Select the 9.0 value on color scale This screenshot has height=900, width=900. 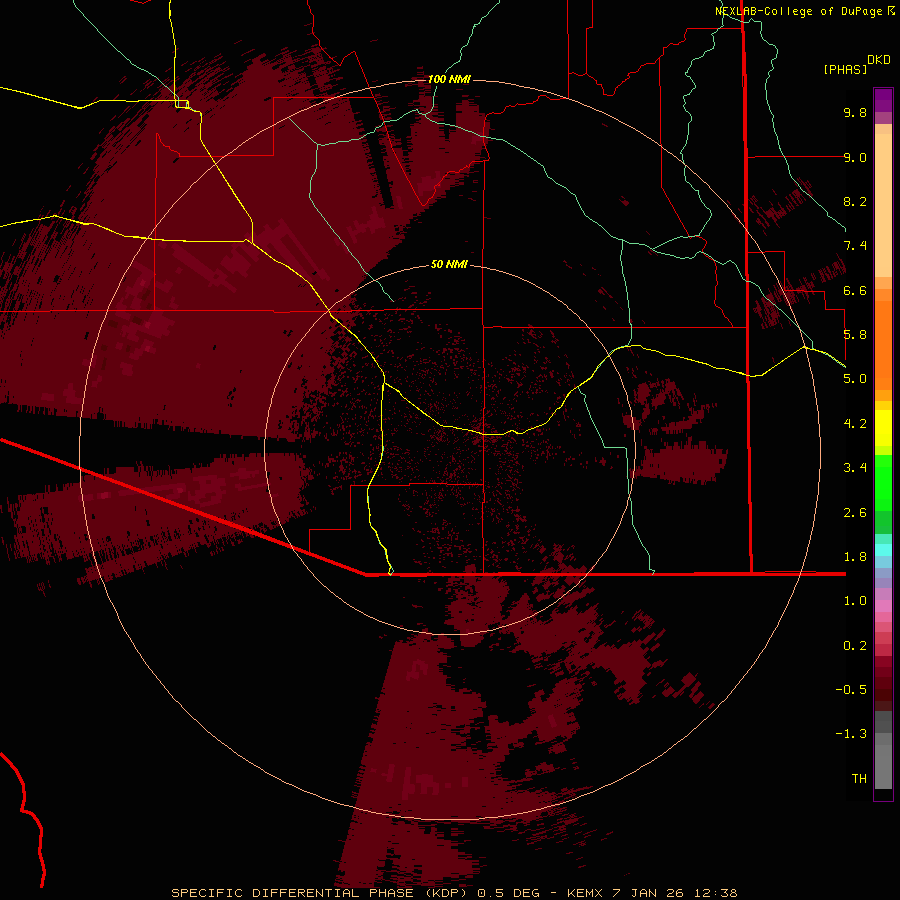point(855,157)
